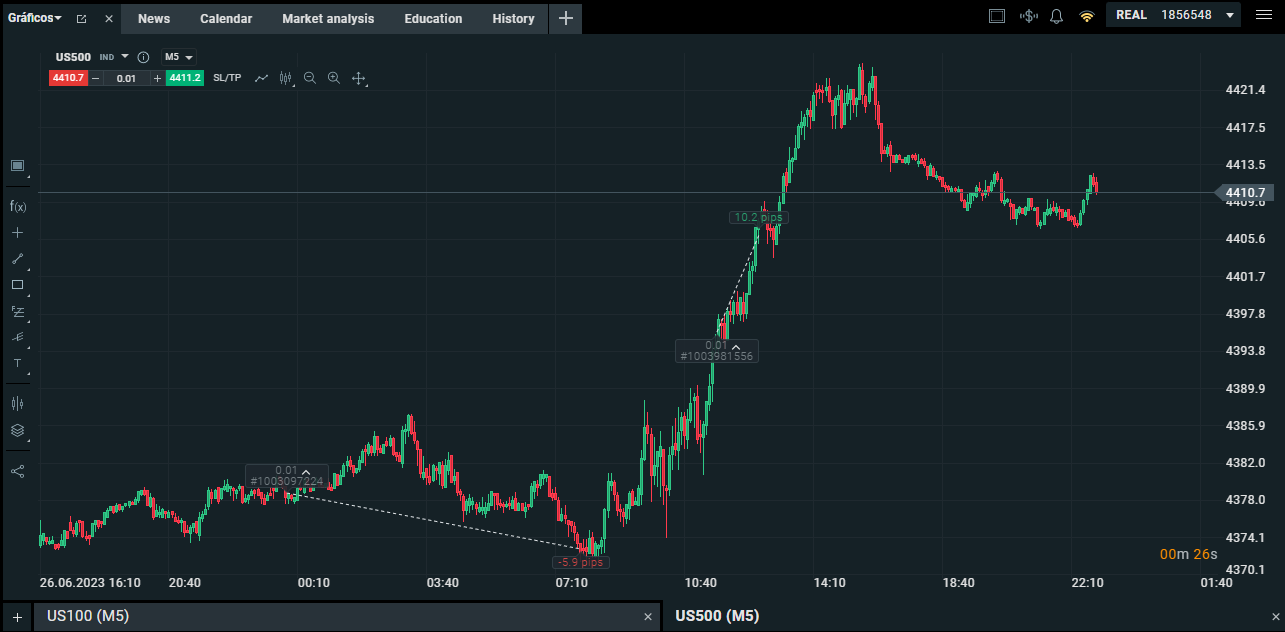Image resolution: width=1285 pixels, height=632 pixels.
Task: Open the main hamburger menu
Action: (x=1262, y=15)
